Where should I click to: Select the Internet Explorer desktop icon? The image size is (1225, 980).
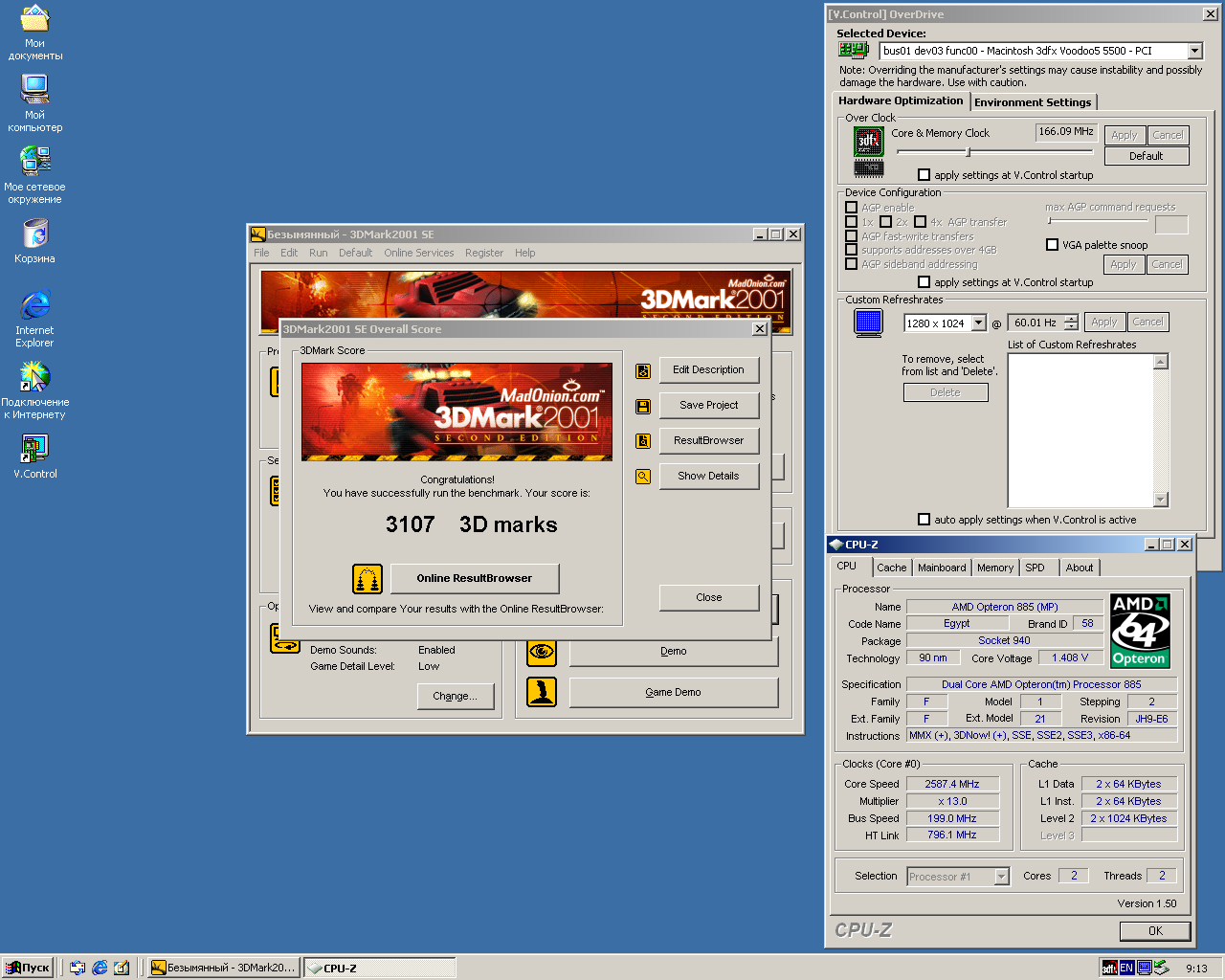click(34, 305)
